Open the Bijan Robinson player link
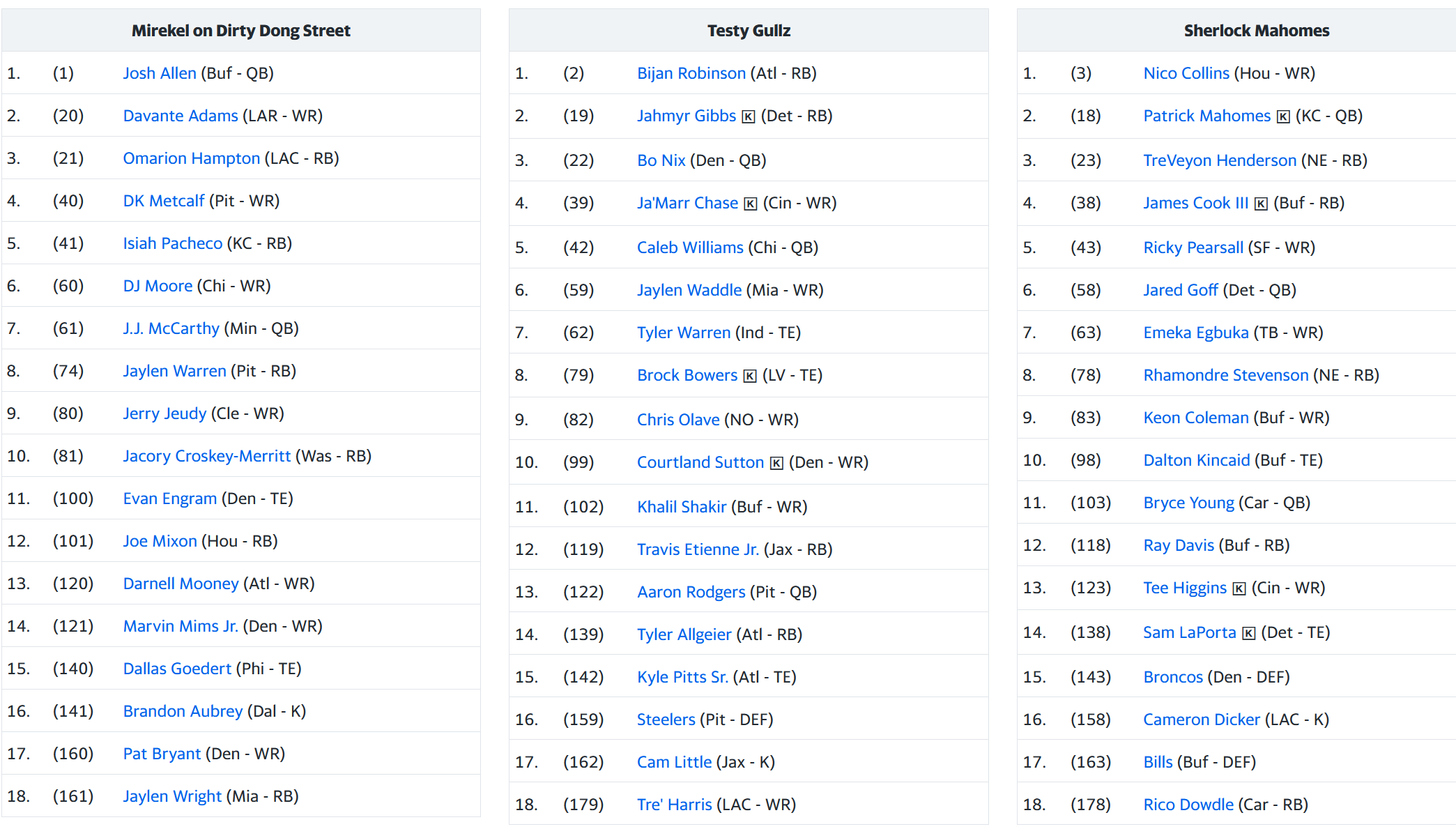1456x829 pixels. click(x=691, y=73)
